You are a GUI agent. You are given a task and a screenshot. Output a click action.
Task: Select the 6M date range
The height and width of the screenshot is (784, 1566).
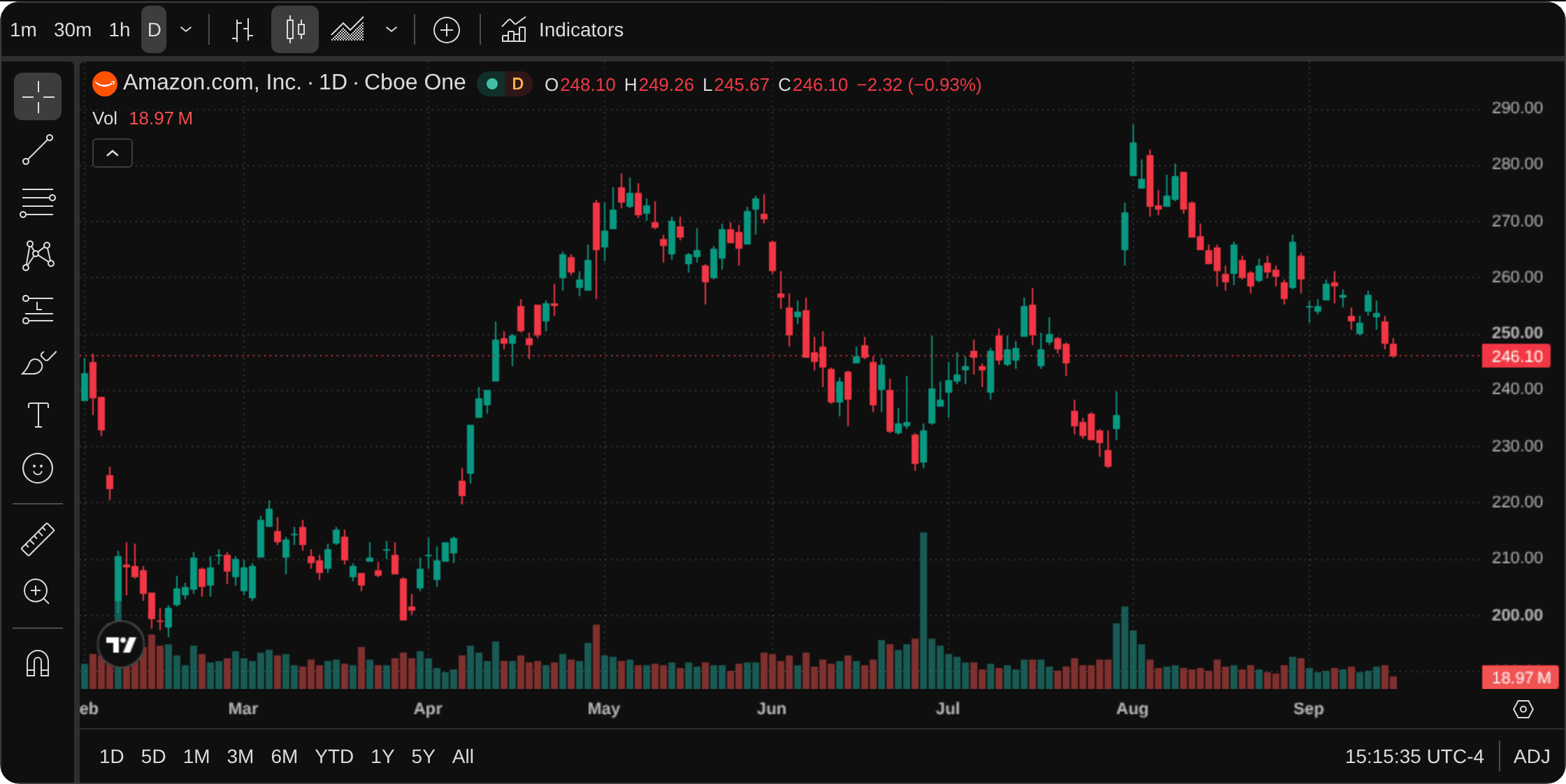click(x=285, y=756)
